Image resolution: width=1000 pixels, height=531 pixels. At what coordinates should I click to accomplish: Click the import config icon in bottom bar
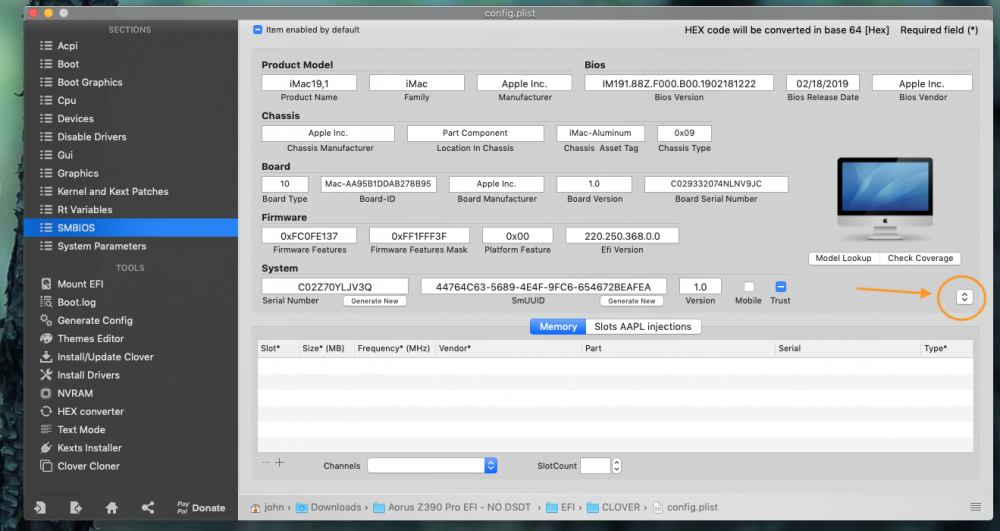[x=40, y=507]
